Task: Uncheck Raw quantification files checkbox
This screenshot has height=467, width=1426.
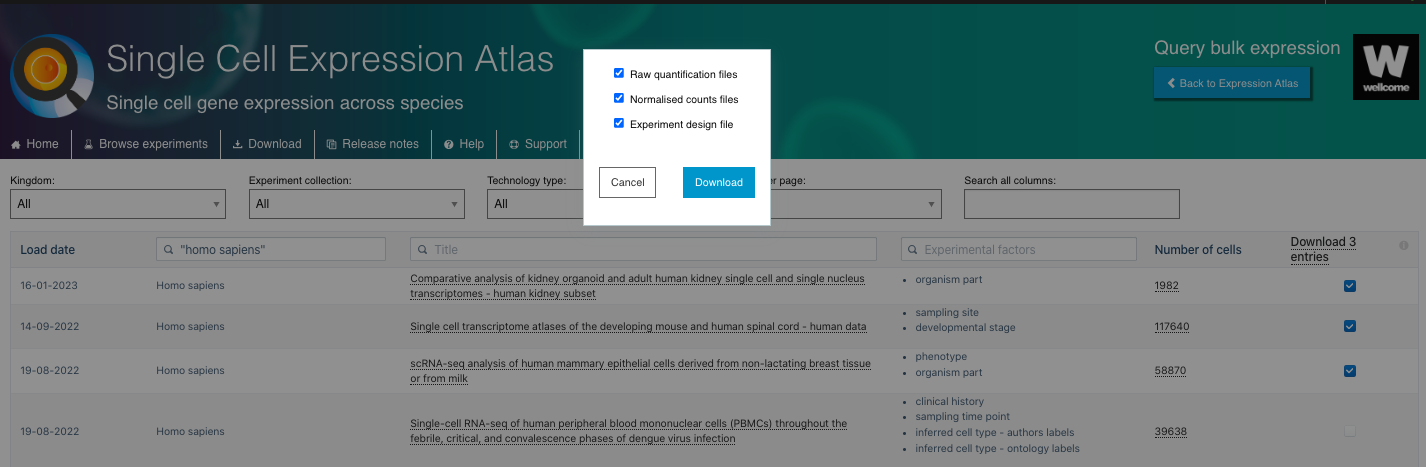Action: pyautogui.click(x=619, y=74)
